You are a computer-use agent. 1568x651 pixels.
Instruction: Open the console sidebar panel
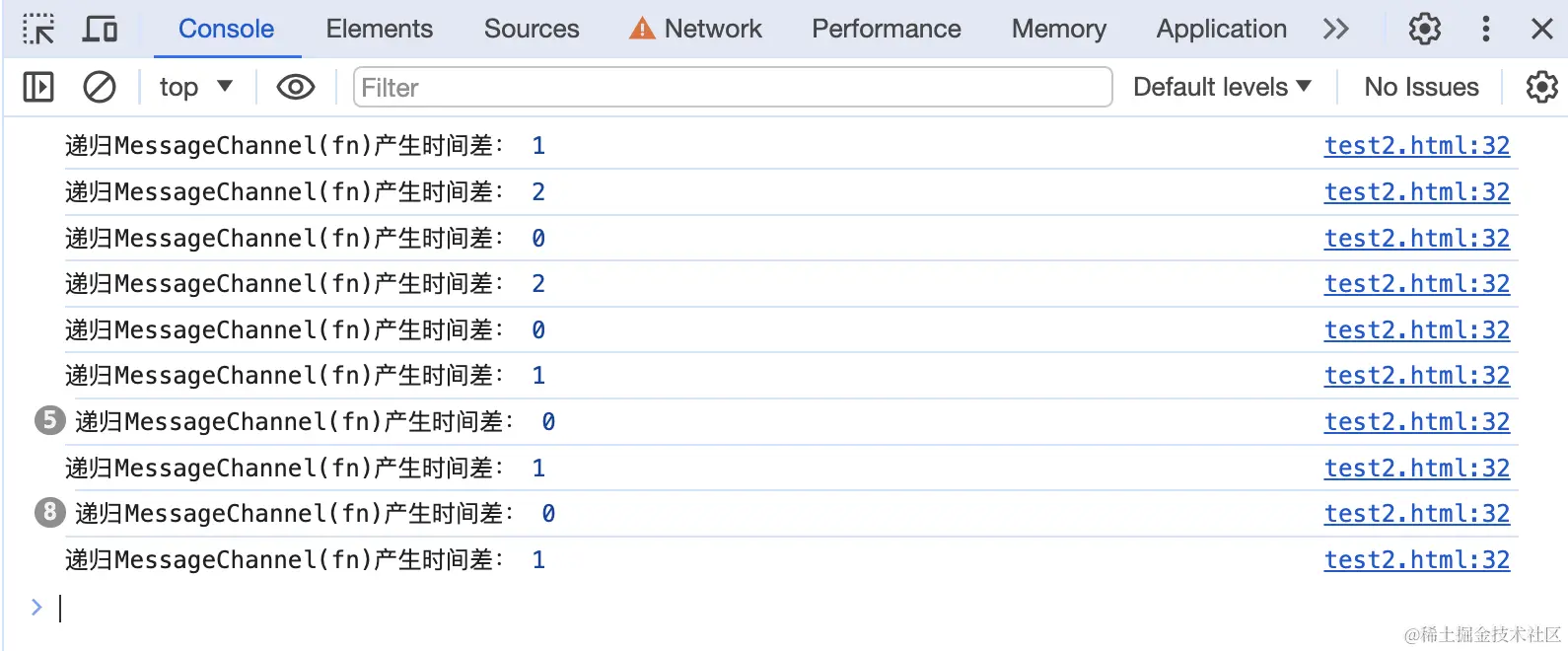(37, 87)
